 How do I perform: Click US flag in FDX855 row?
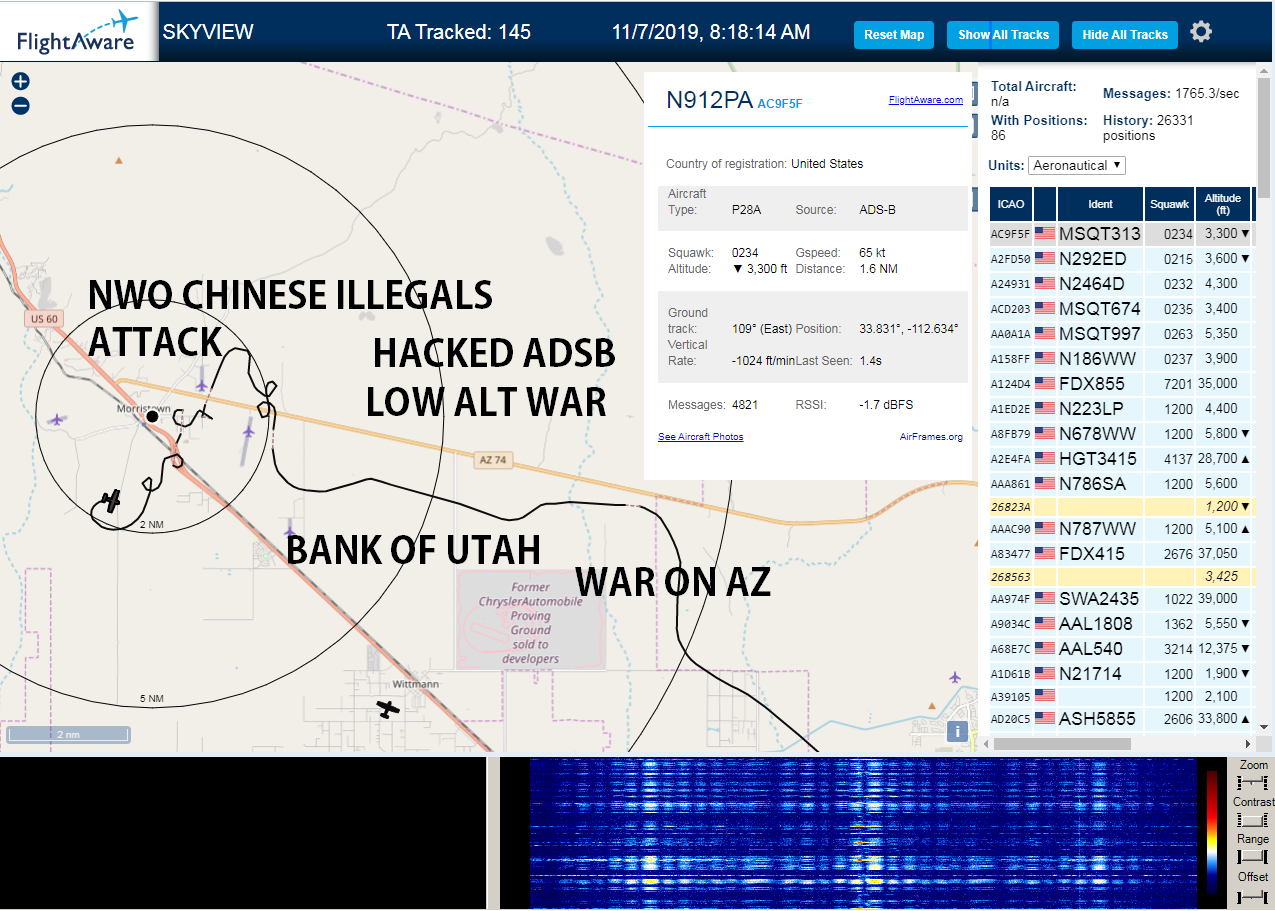coord(1045,383)
